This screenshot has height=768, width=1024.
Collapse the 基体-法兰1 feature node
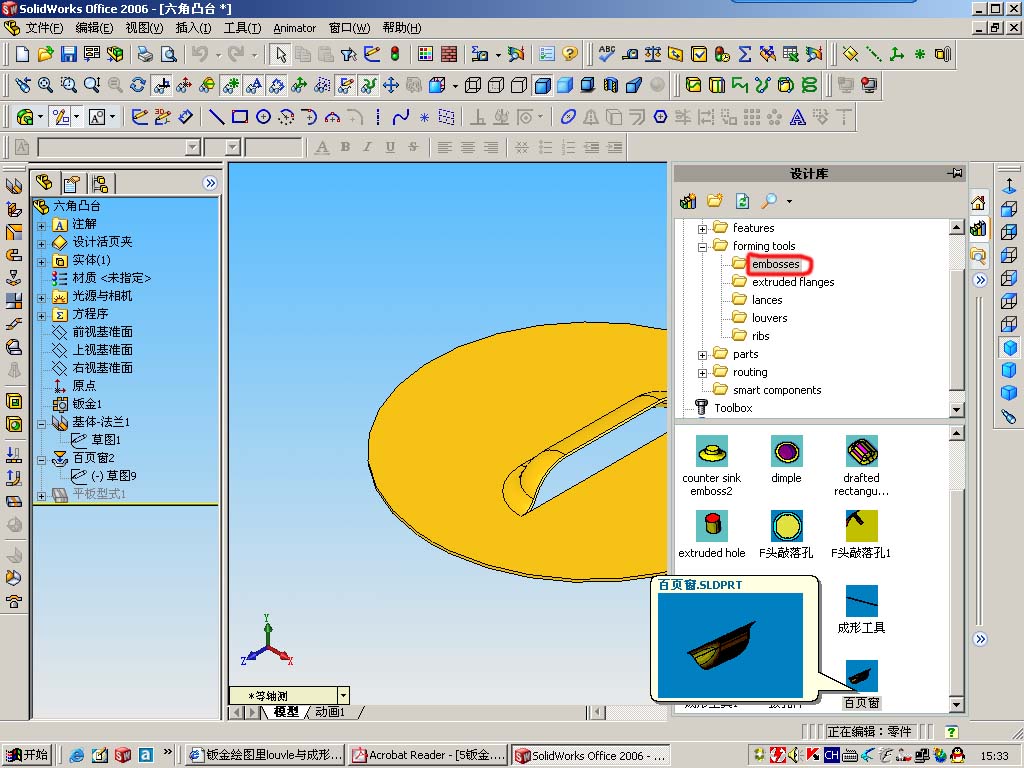pyautogui.click(x=41, y=424)
